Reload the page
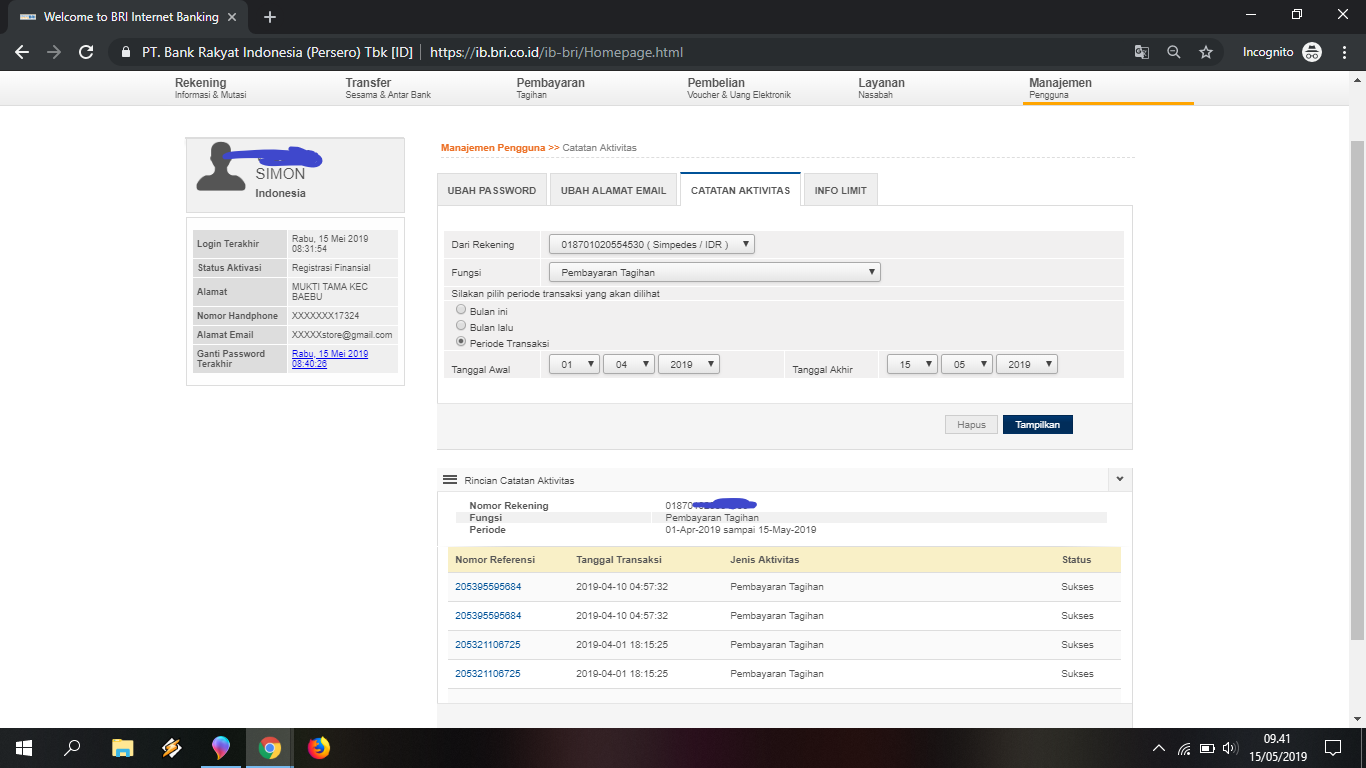The height and width of the screenshot is (768, 1366). click(86, 52)
